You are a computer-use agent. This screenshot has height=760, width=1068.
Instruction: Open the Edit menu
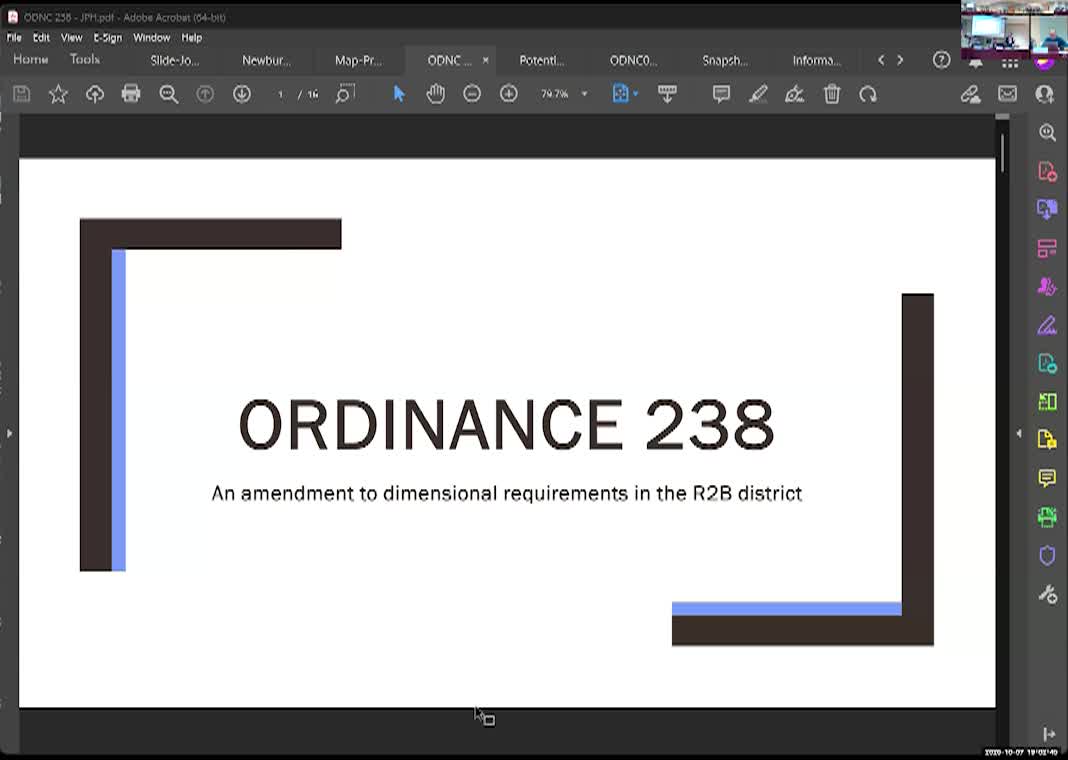click(x=42, y=37)
